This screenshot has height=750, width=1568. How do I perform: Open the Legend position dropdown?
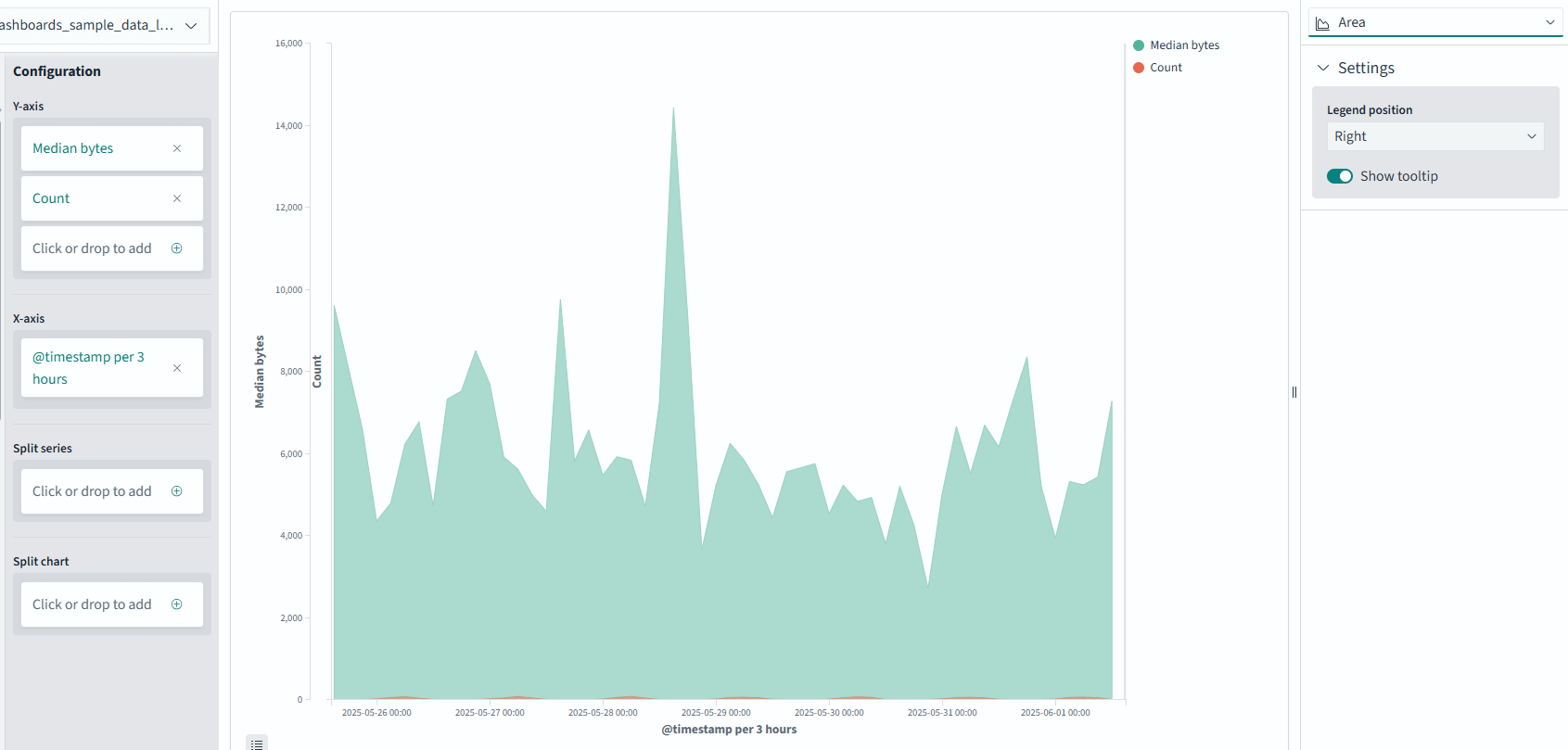pyautogui.click(x=1435, y=136)
